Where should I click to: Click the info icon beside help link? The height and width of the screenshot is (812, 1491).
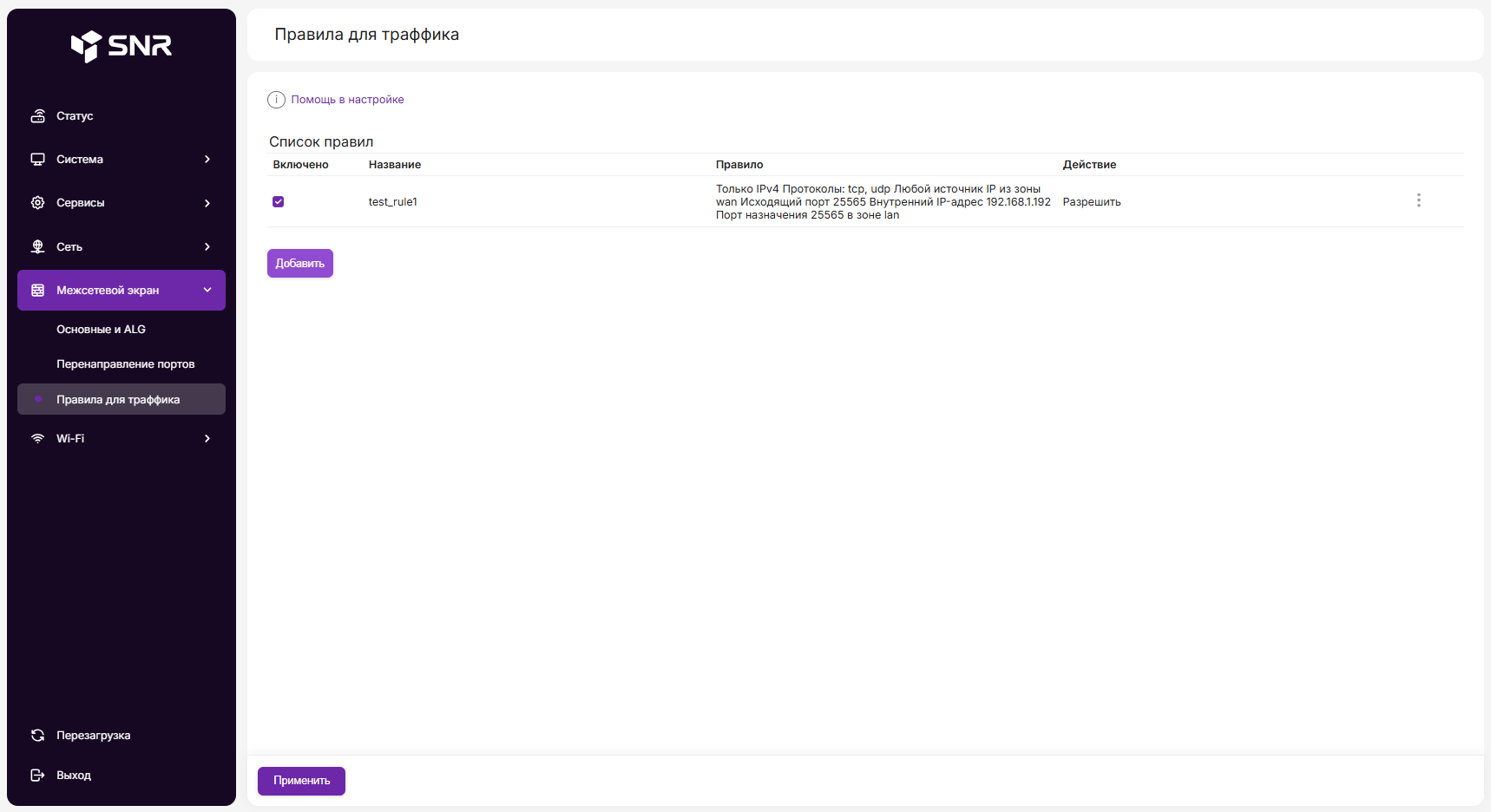coord(276,100)
